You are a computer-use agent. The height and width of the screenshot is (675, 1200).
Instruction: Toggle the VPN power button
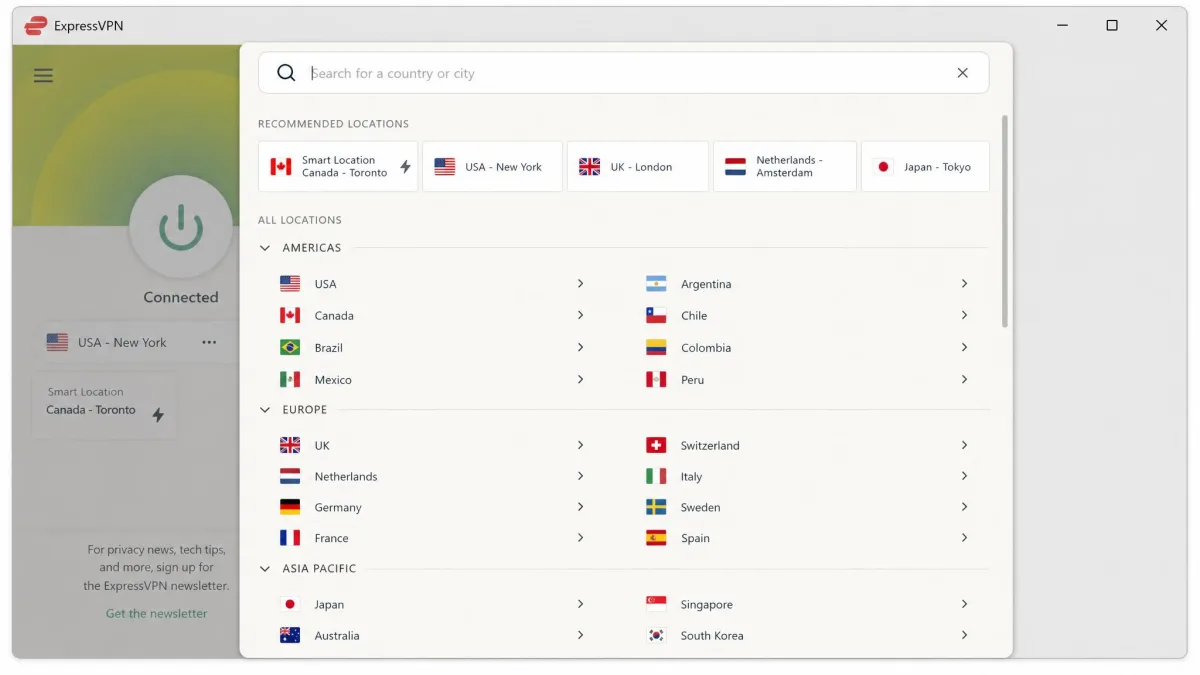[181, 226]
